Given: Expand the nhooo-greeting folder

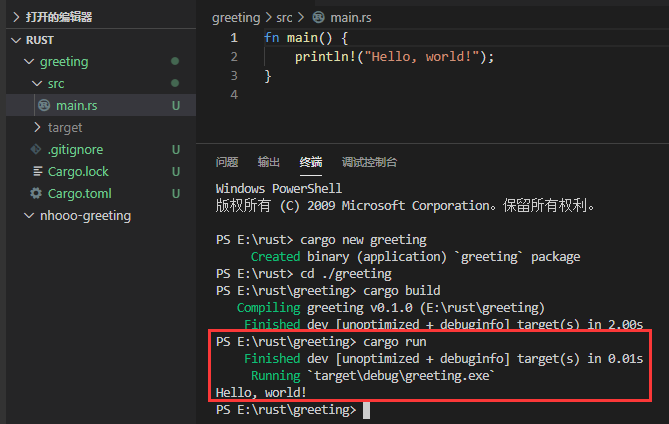Looking at the screenshot, I should [30, 216].
